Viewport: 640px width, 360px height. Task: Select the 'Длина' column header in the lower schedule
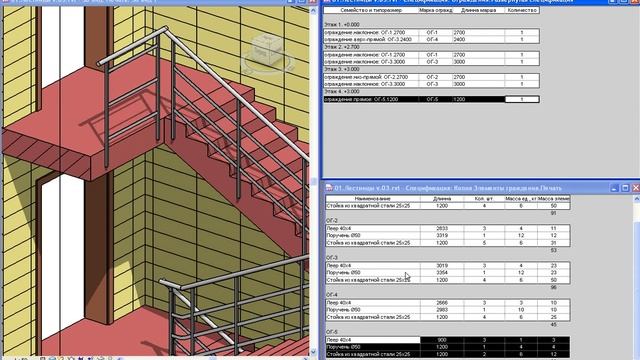[x=442, y=199]
